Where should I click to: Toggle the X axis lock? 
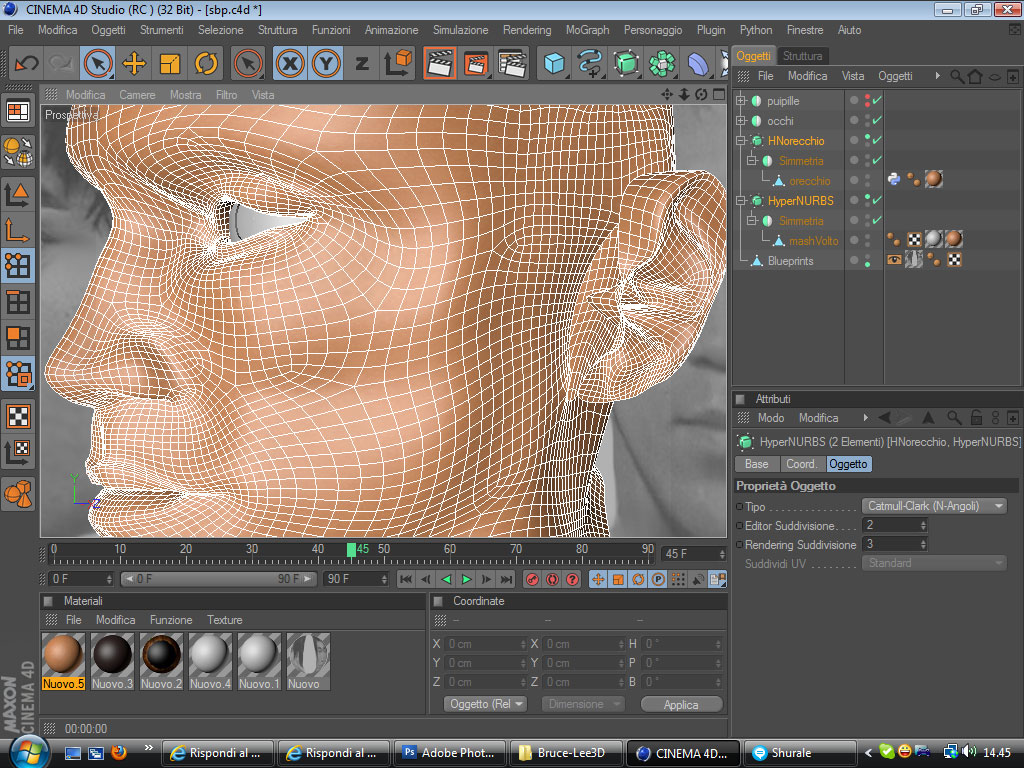coord(290,64)
